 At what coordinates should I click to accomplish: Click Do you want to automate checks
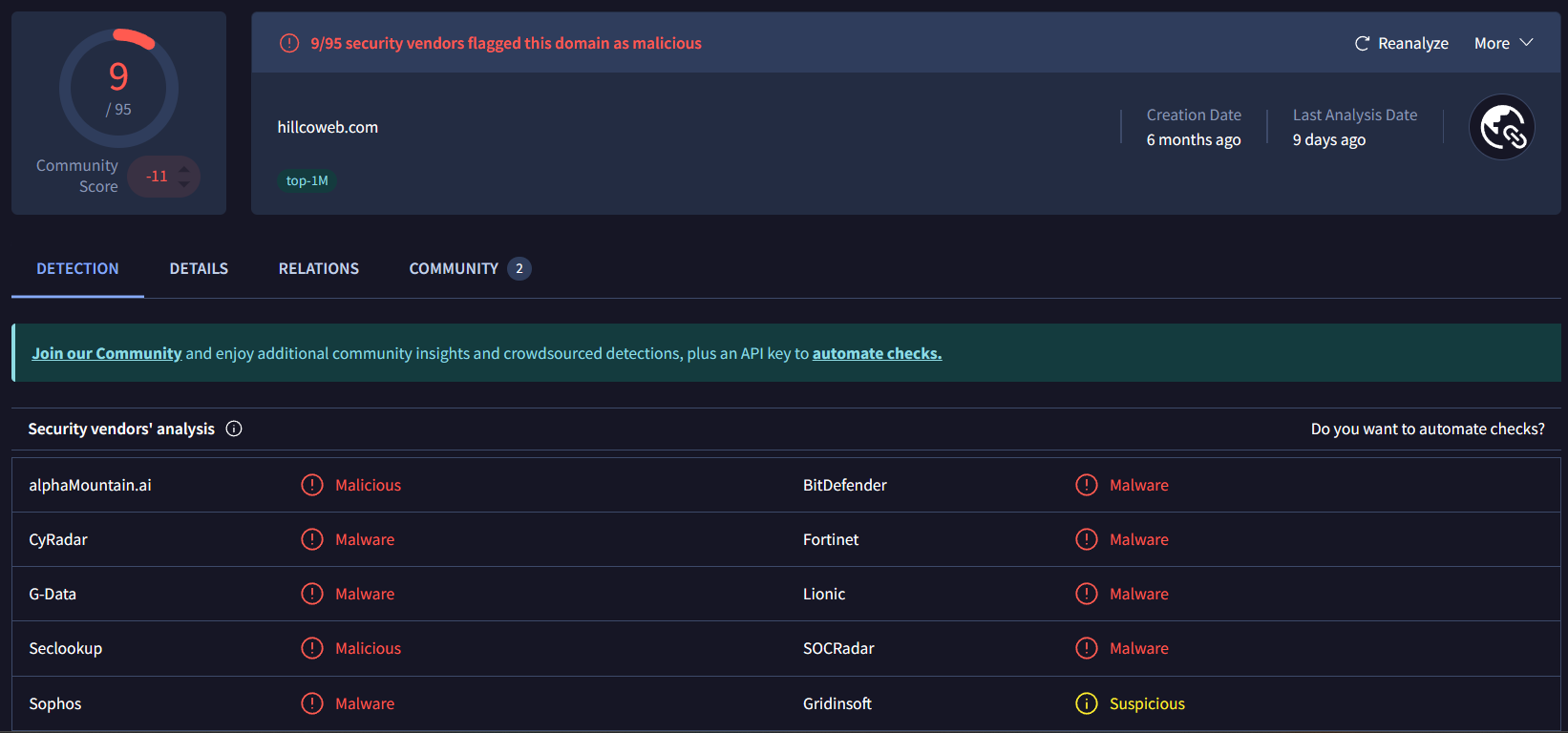(1427, 429)
